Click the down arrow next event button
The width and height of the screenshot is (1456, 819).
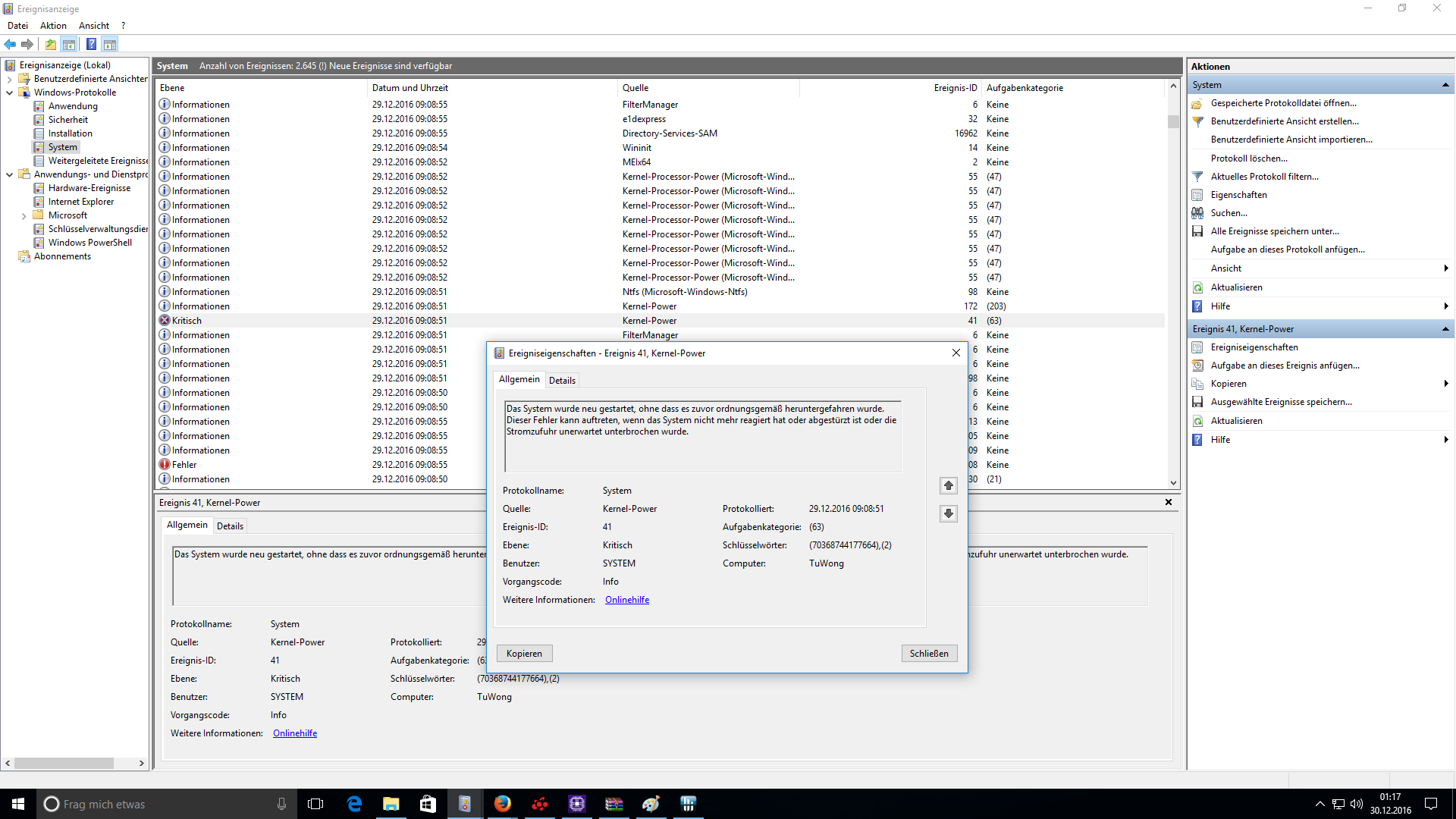[x=948, y=513]
